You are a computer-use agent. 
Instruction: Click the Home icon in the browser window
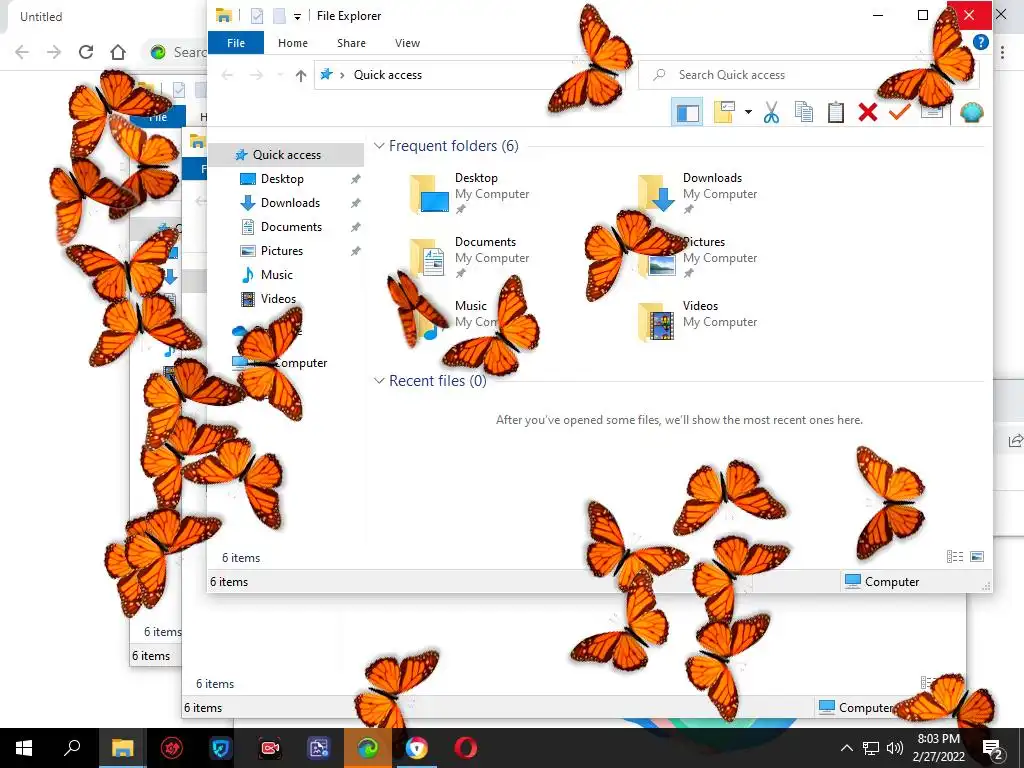pos(118,52)
